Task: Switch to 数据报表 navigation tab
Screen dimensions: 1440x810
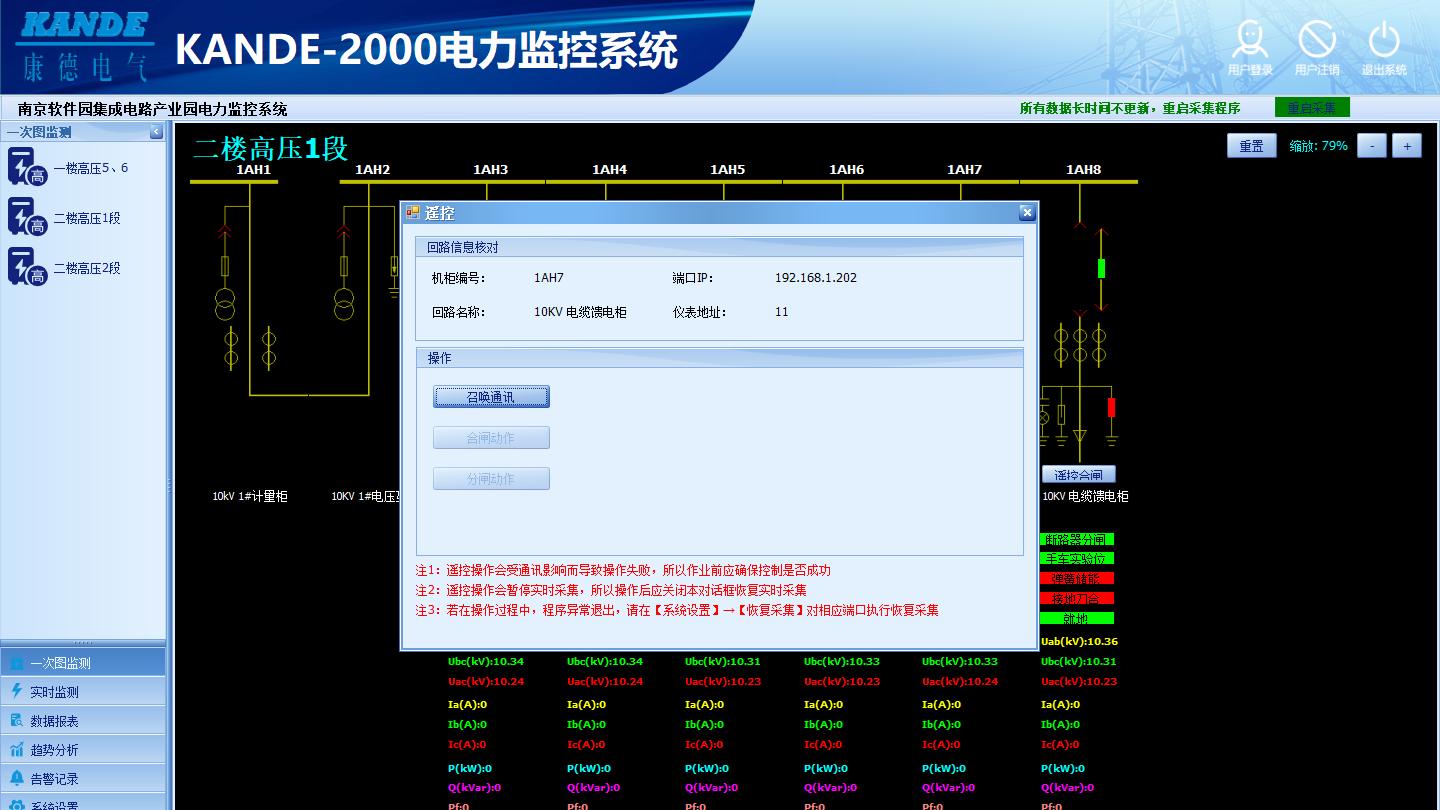Action: point(83,720)
